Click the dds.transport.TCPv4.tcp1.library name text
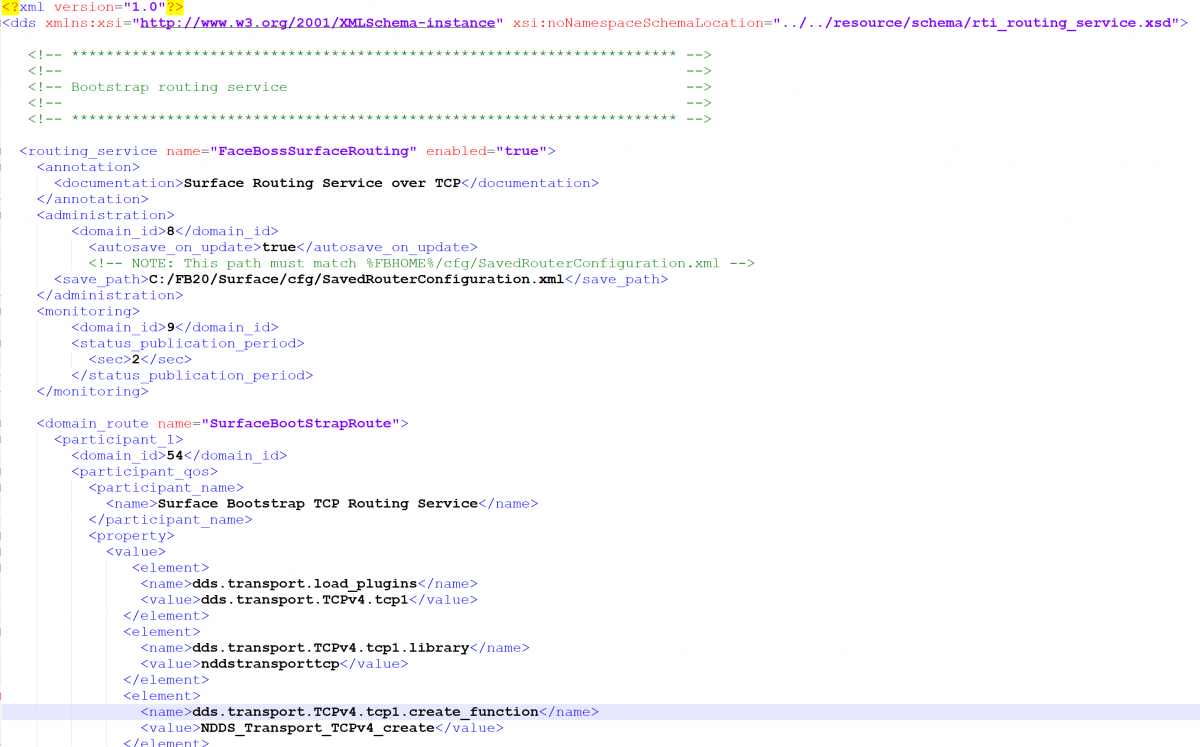1200x747 pixels. tap(331, 647)
